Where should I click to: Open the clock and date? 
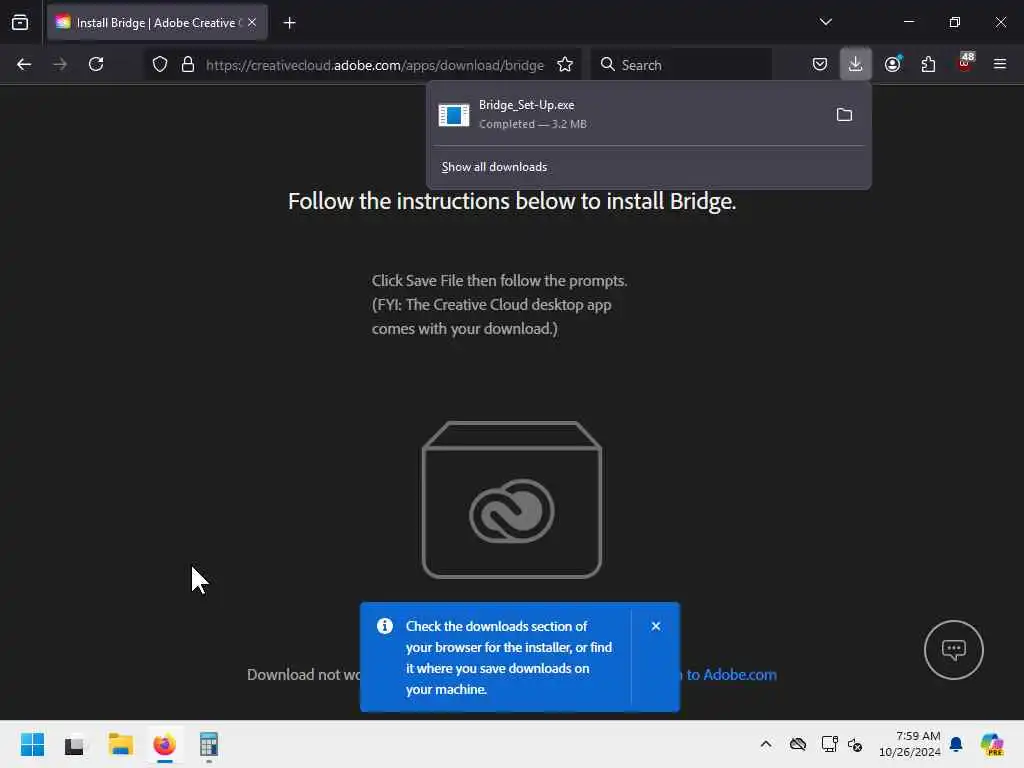tap(910, 744)
